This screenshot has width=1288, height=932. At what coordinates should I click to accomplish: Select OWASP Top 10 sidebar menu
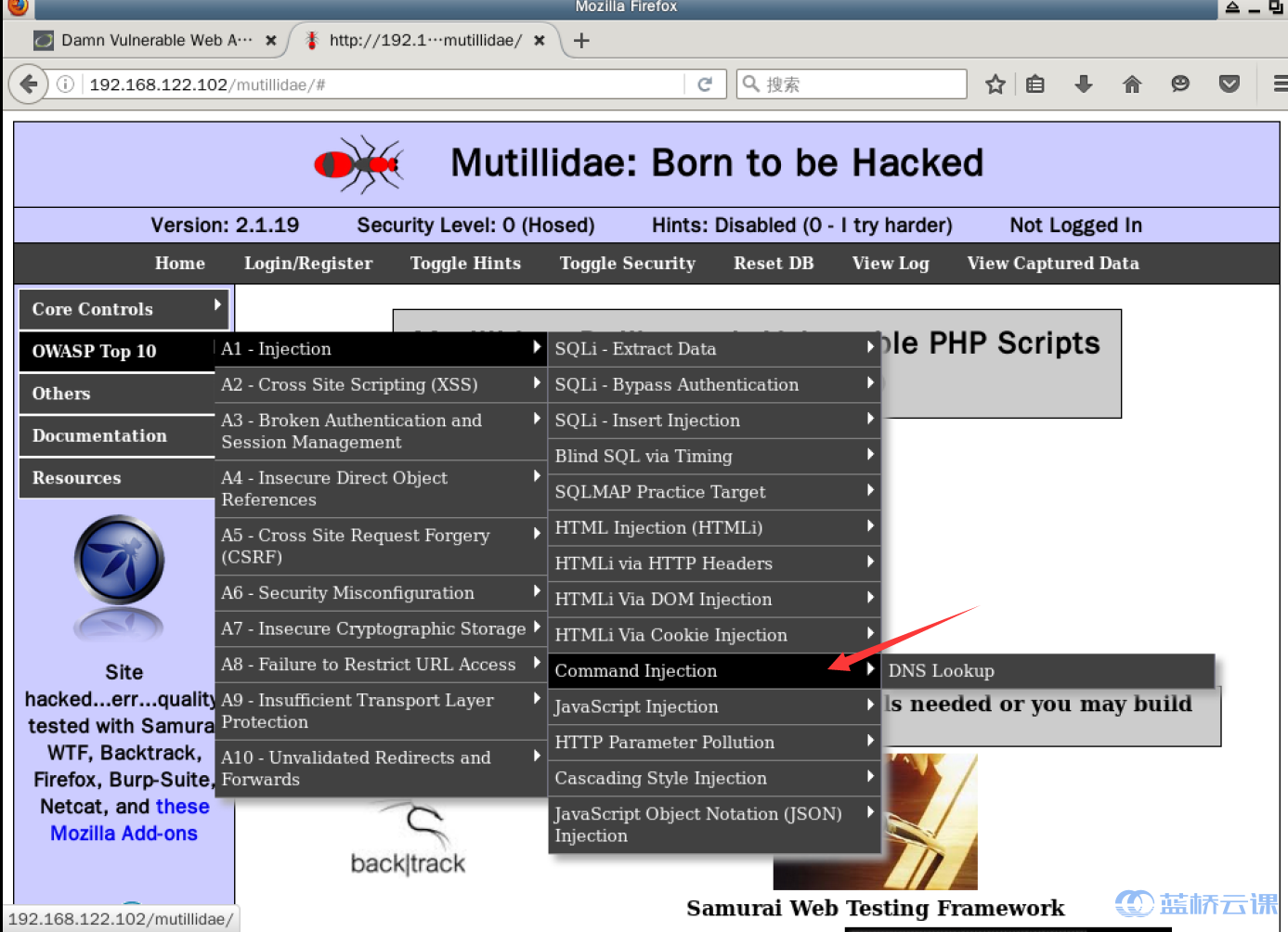tap(117, 352)
